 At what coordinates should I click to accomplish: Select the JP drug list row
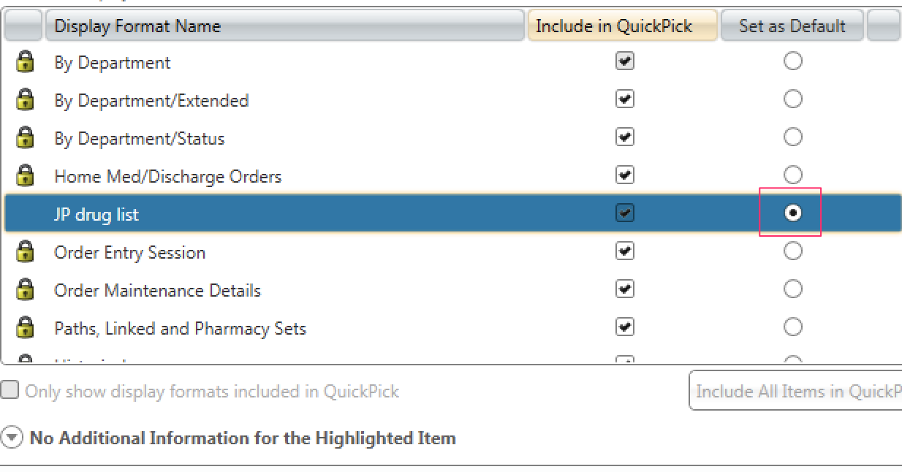(453, 213)
